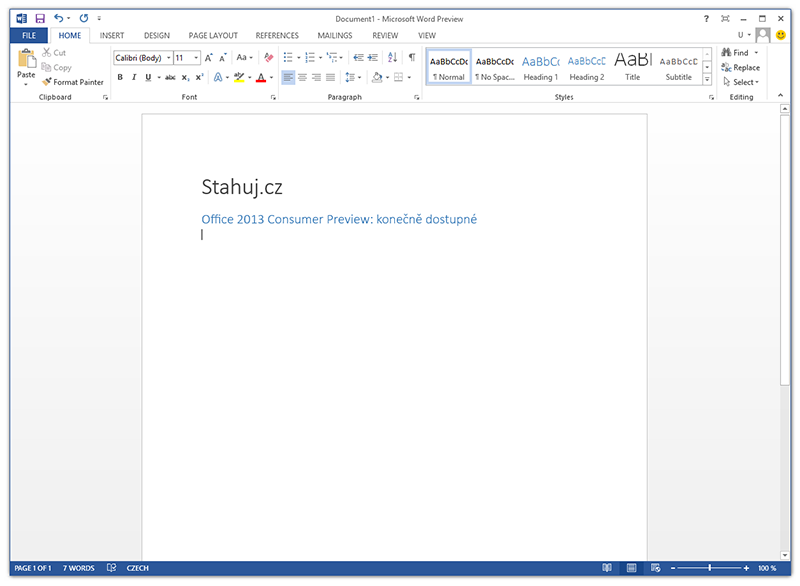Send feedback with the smiley icon

[781, 35]
